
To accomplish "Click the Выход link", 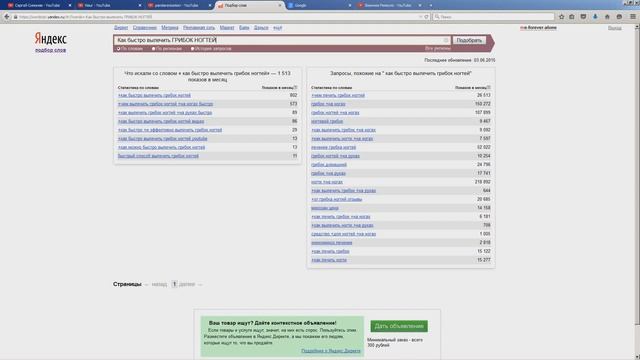I will pyautogui.click(x=614, y=28).
